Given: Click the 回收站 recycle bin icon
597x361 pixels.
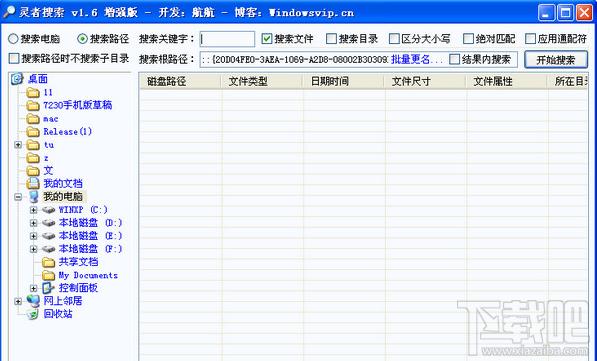Looking at the screenshot, I should pos(33,314).
